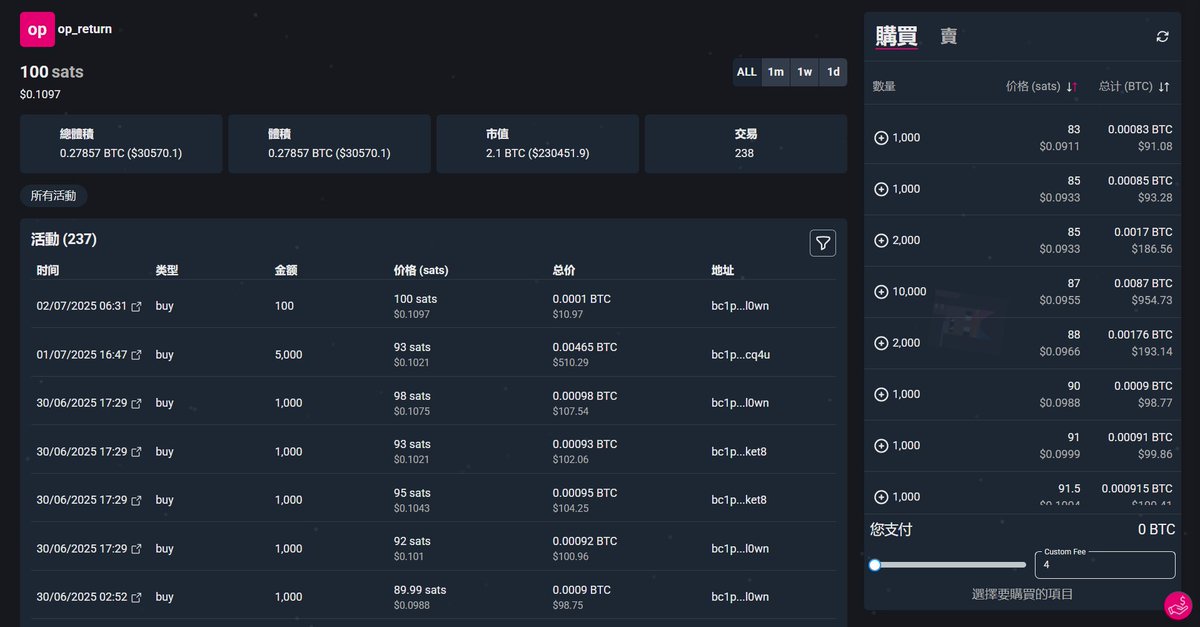This screenshot has height=627, width=1200.
Task: Click the 選擇要購買的項目 button
Action: point(1024,594)
